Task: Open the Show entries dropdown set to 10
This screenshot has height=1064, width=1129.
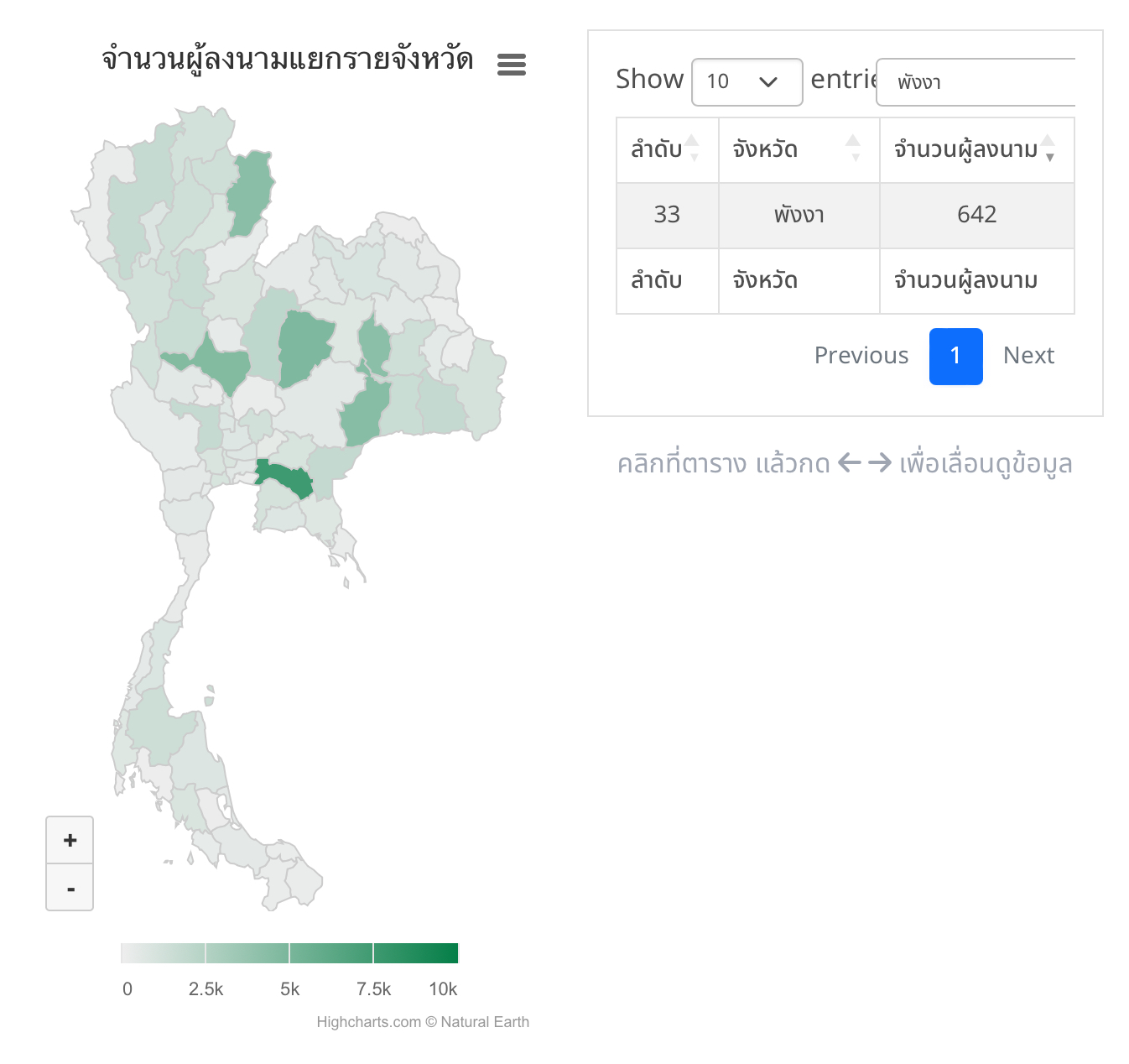Action: [747, 82]
